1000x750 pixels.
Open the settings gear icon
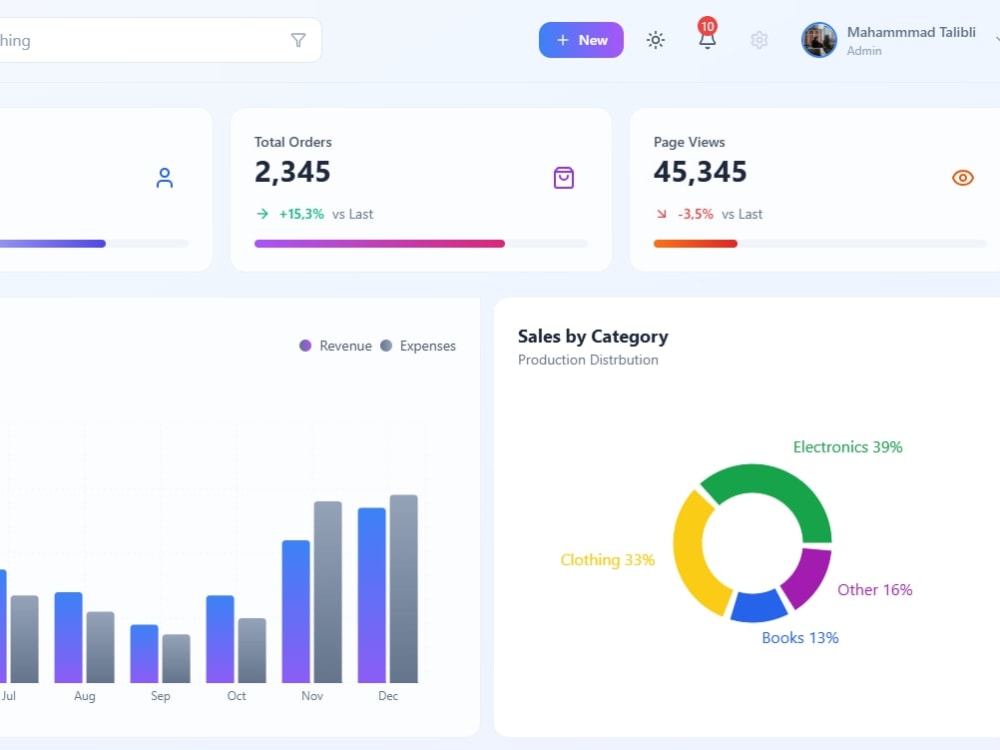coord(759,40)
